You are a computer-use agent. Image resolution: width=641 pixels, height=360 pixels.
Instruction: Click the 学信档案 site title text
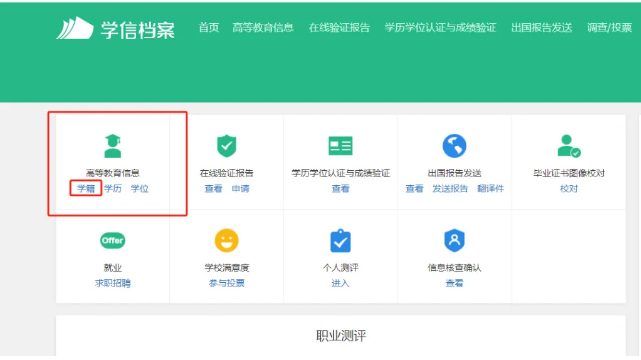coord(138,30)
